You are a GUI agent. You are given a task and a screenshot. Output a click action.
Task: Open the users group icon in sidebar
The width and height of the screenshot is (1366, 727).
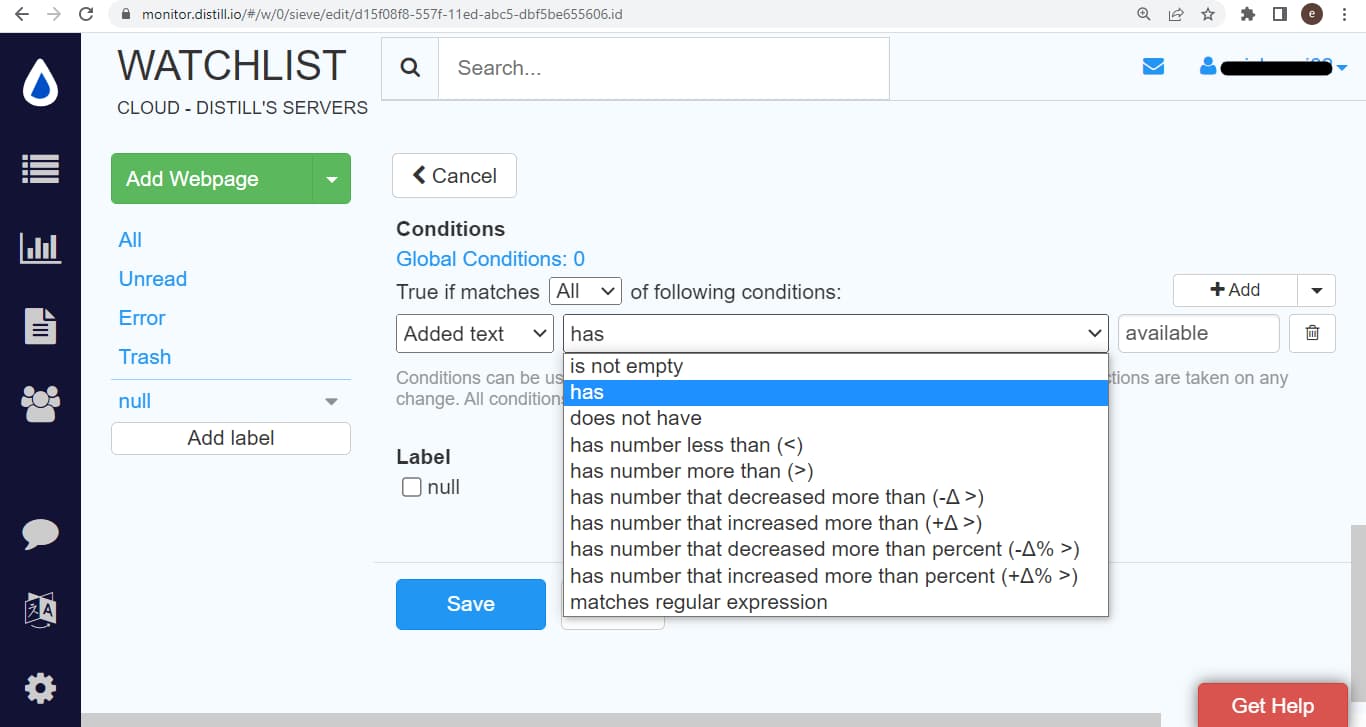[x=40, y=404]
